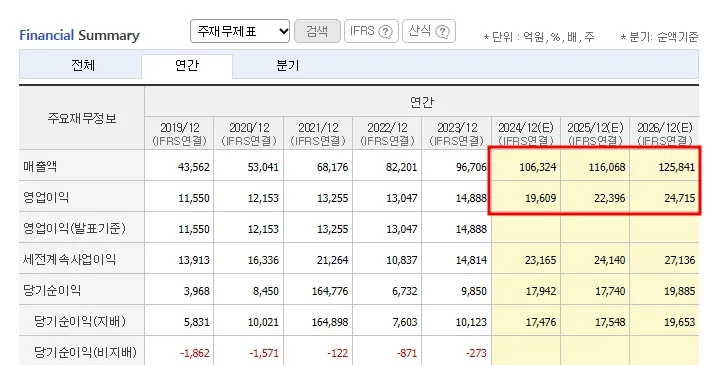Select the 2019/12 column header
This screenshot has width=705, height=365.
pyautogui.click(x=179, y=134)
